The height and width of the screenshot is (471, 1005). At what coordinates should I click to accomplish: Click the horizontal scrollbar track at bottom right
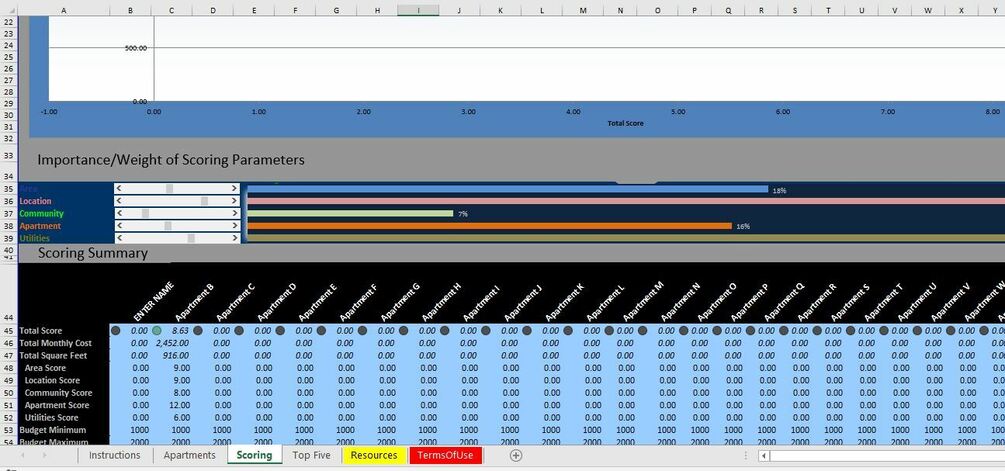tap(887, 455)
